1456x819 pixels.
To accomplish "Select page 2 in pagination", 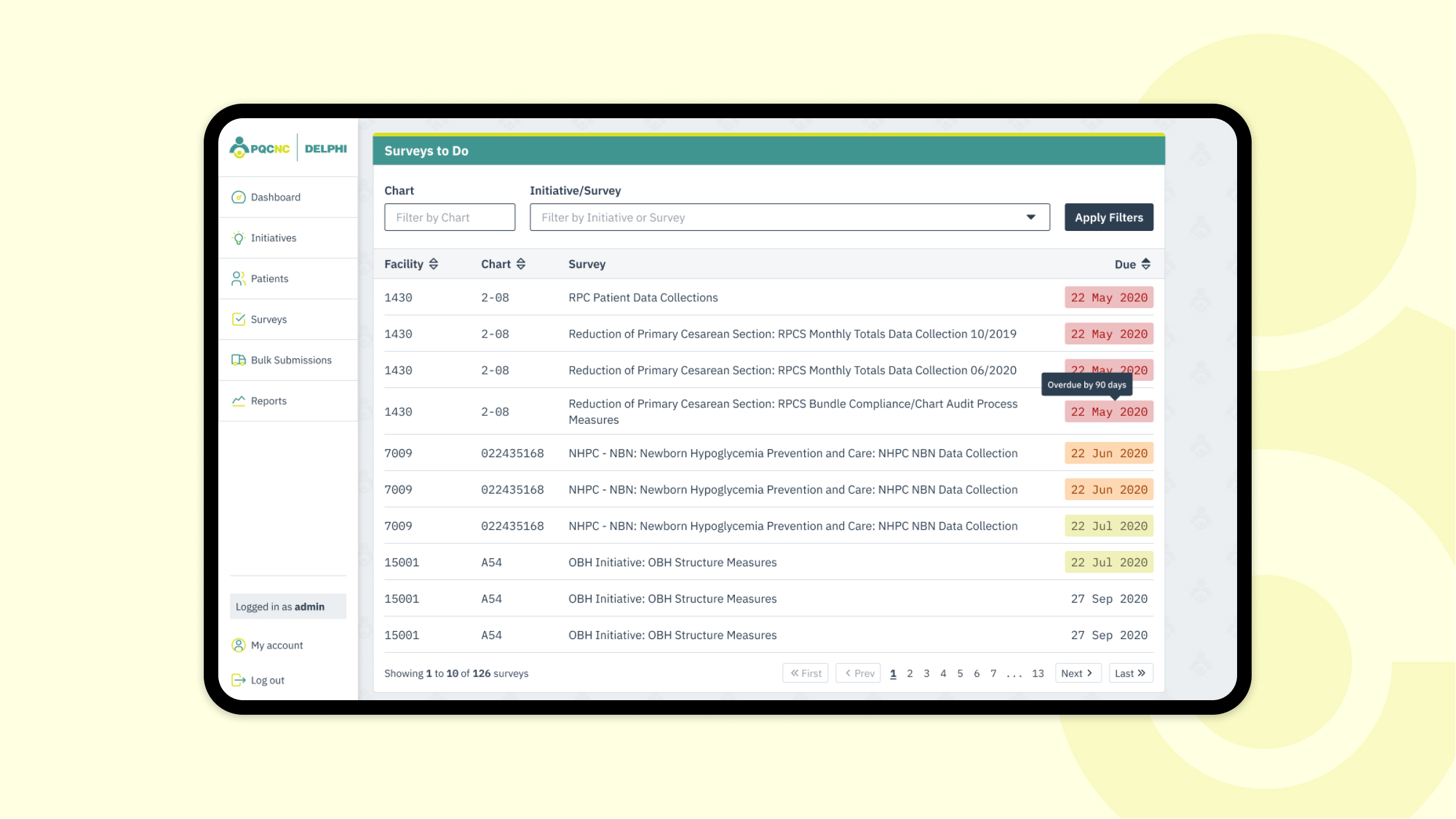I will click(x=910, y=673).
